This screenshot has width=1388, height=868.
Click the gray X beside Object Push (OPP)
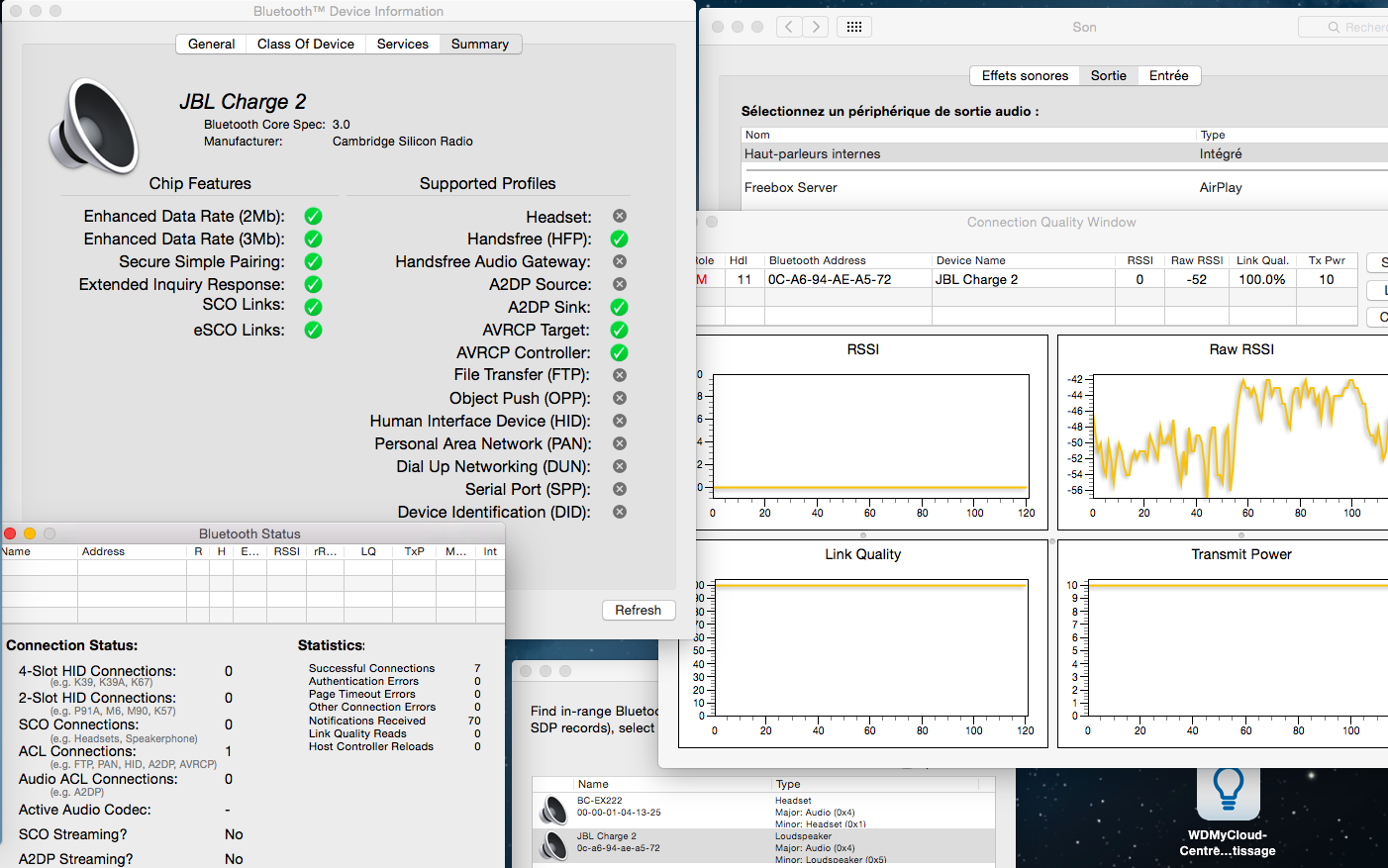pos(620,398)
